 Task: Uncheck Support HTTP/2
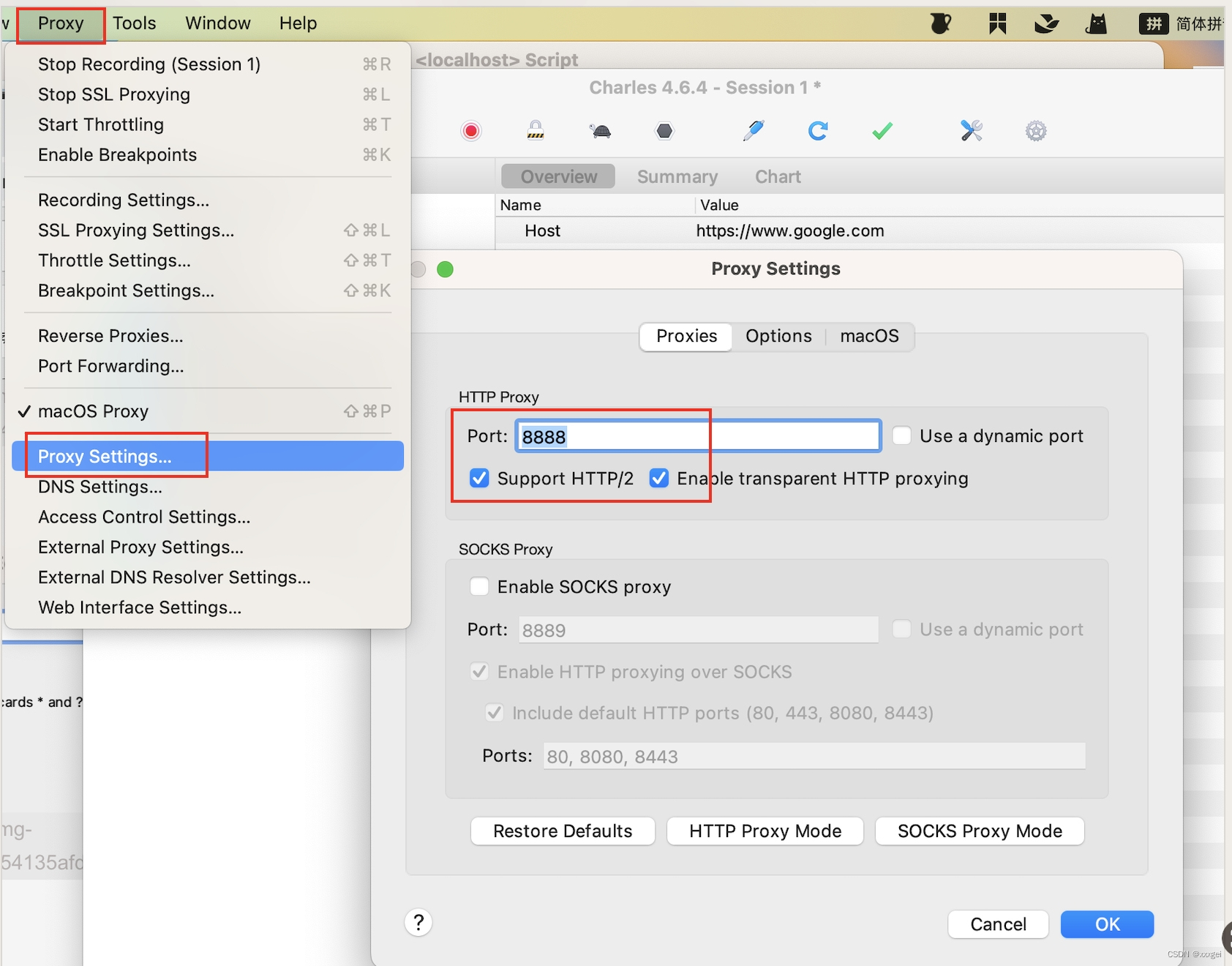pos(479,478)
